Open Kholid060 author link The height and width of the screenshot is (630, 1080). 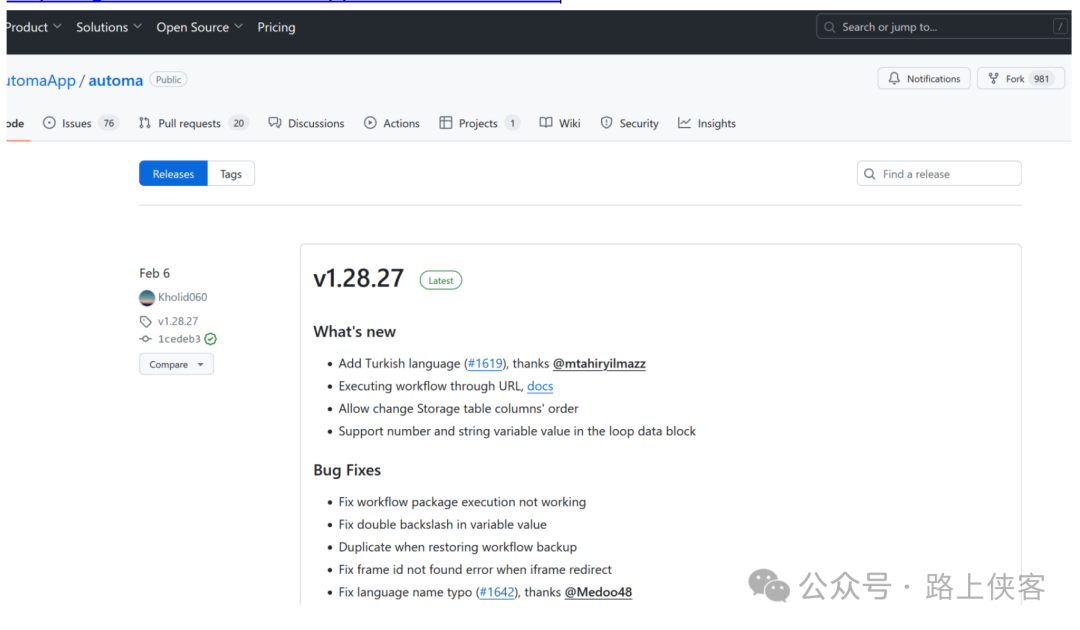[183, 297]
